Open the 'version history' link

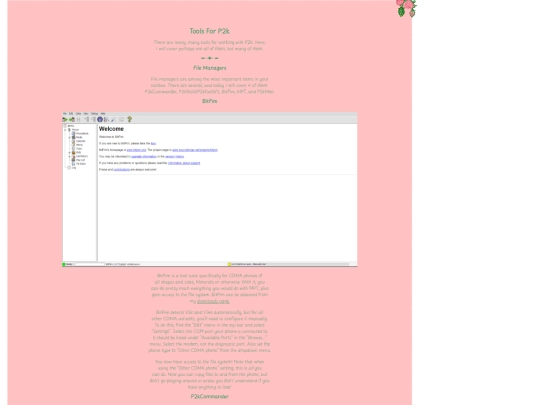point(175,156)
